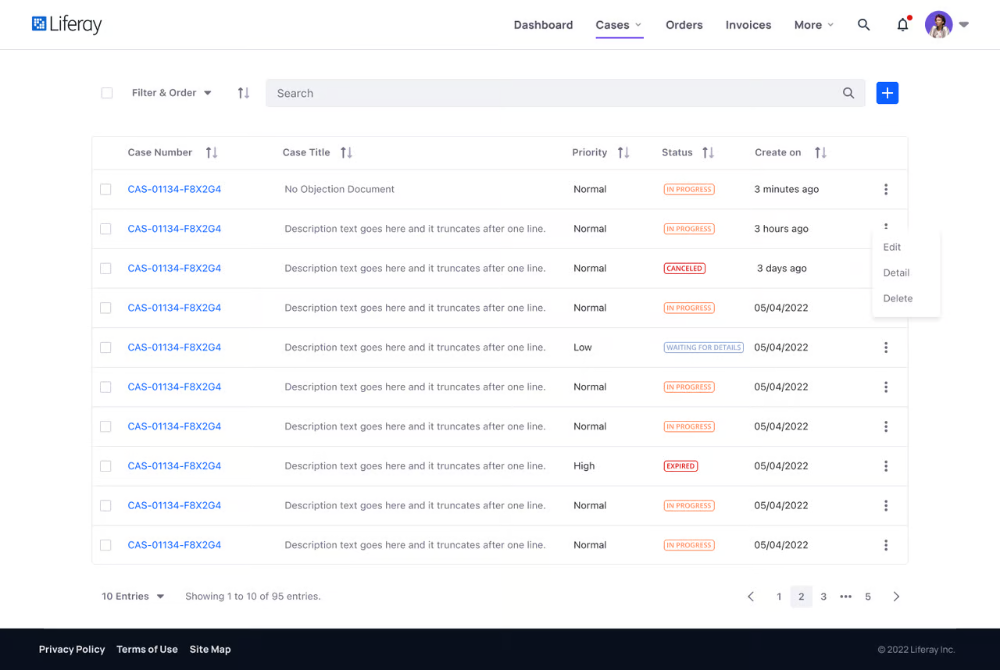Open case link for No Objection Document

pyautogui.click(x=174, y=189)
